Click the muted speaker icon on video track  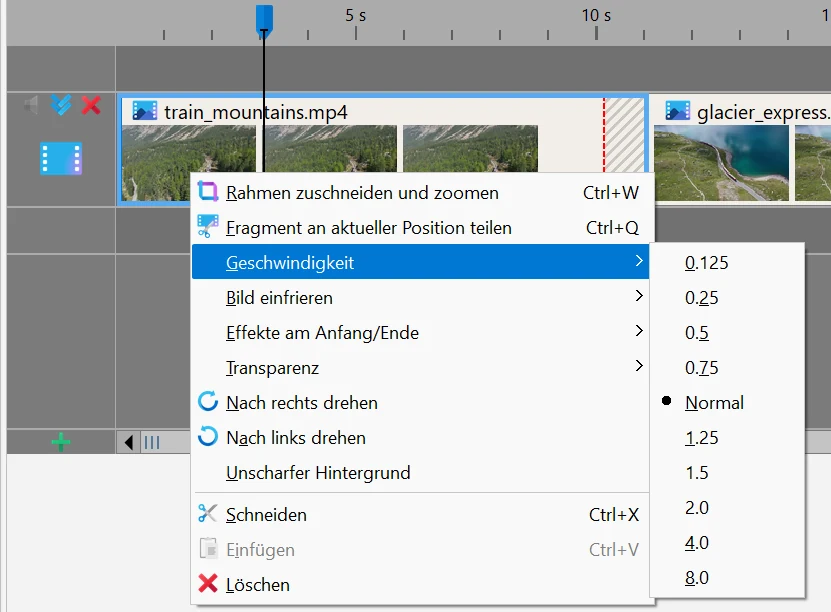tap(31, 105)
